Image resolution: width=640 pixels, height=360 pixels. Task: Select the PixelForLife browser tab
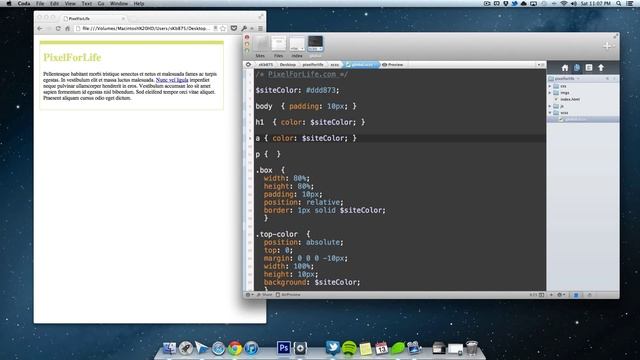click(x=94, y=19)
